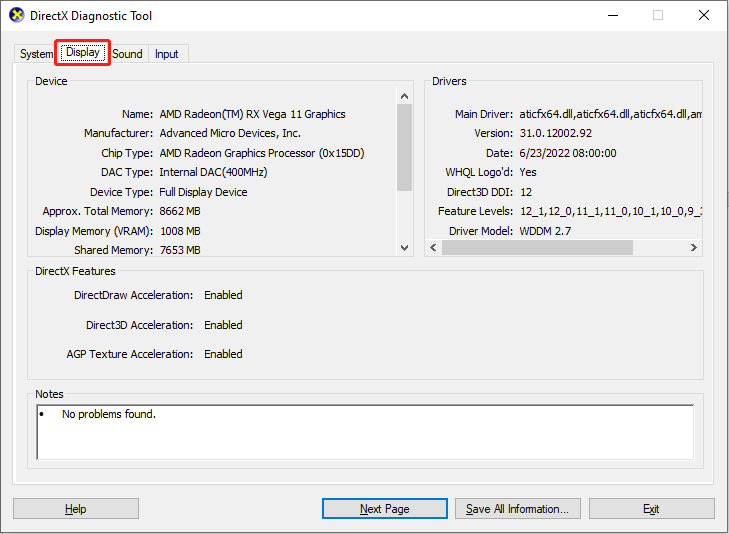Open the Sound tab

127,54
